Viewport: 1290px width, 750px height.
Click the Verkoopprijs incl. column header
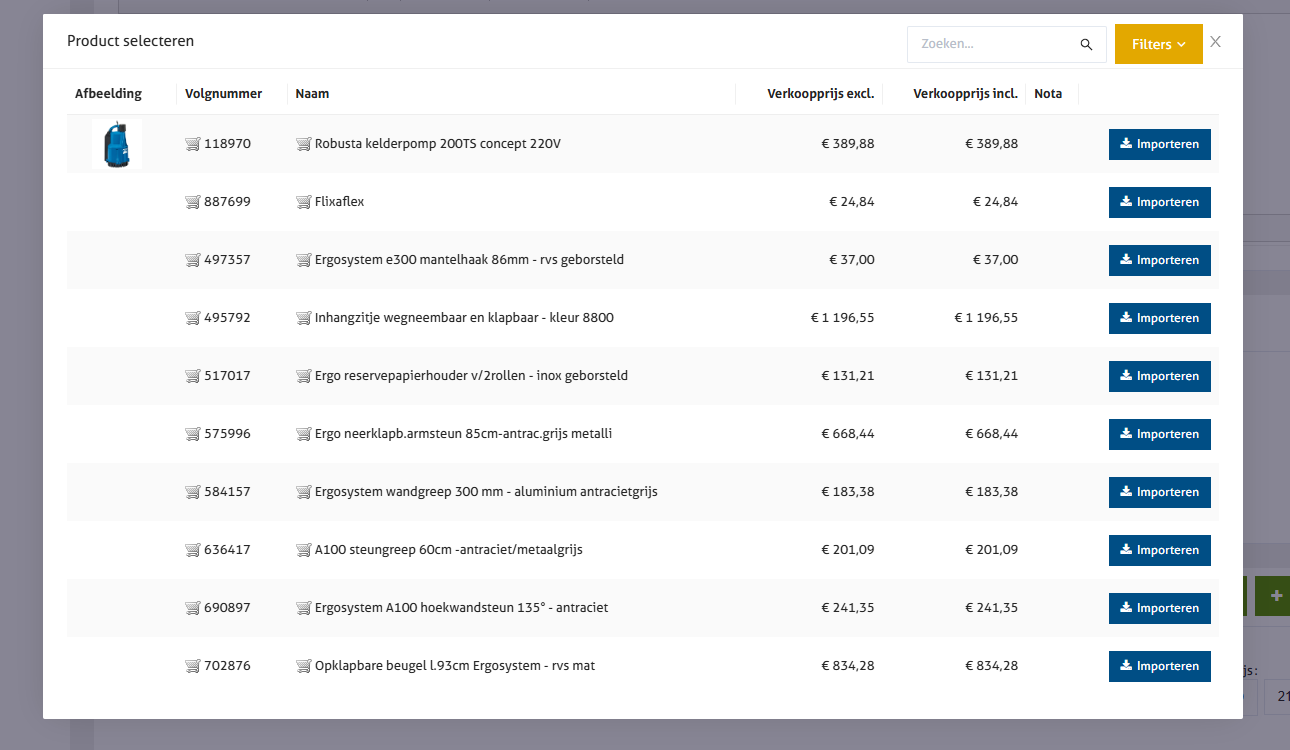pos(965,94)
